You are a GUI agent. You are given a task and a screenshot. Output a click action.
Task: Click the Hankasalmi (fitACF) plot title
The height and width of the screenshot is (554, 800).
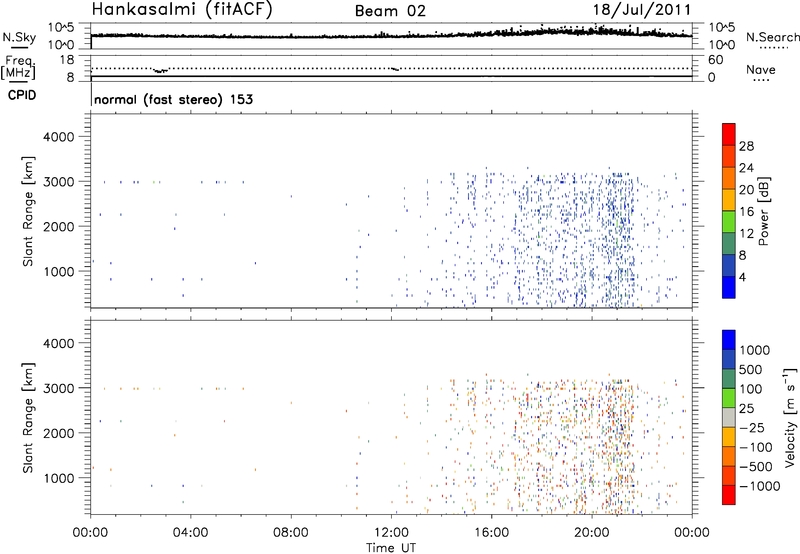tap(182, 10)
